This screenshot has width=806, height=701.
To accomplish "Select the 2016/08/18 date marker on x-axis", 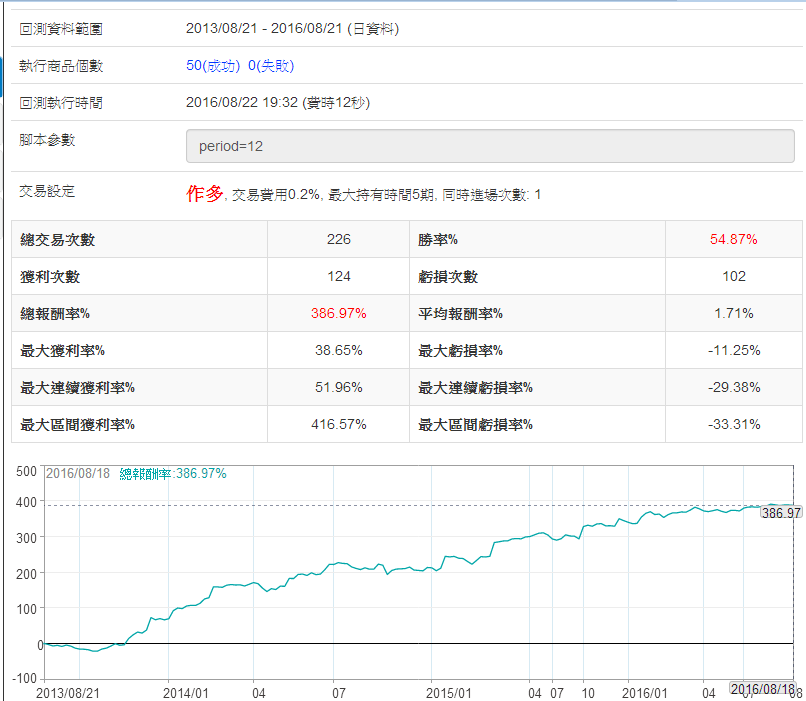I will coord(763,689).
